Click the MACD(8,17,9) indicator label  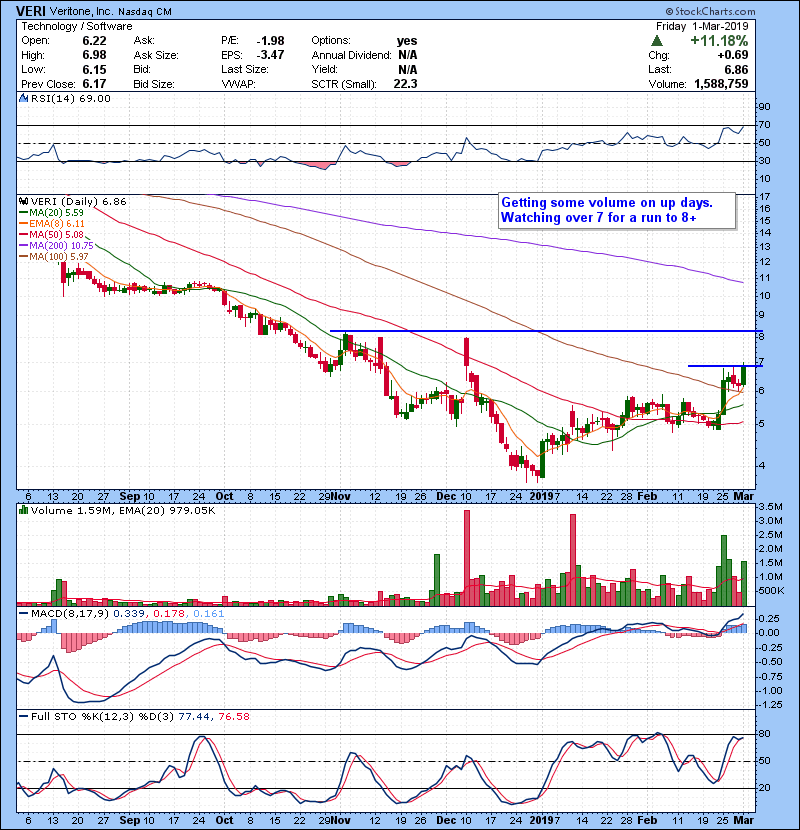pyautogui.click(x=70, y=614)
